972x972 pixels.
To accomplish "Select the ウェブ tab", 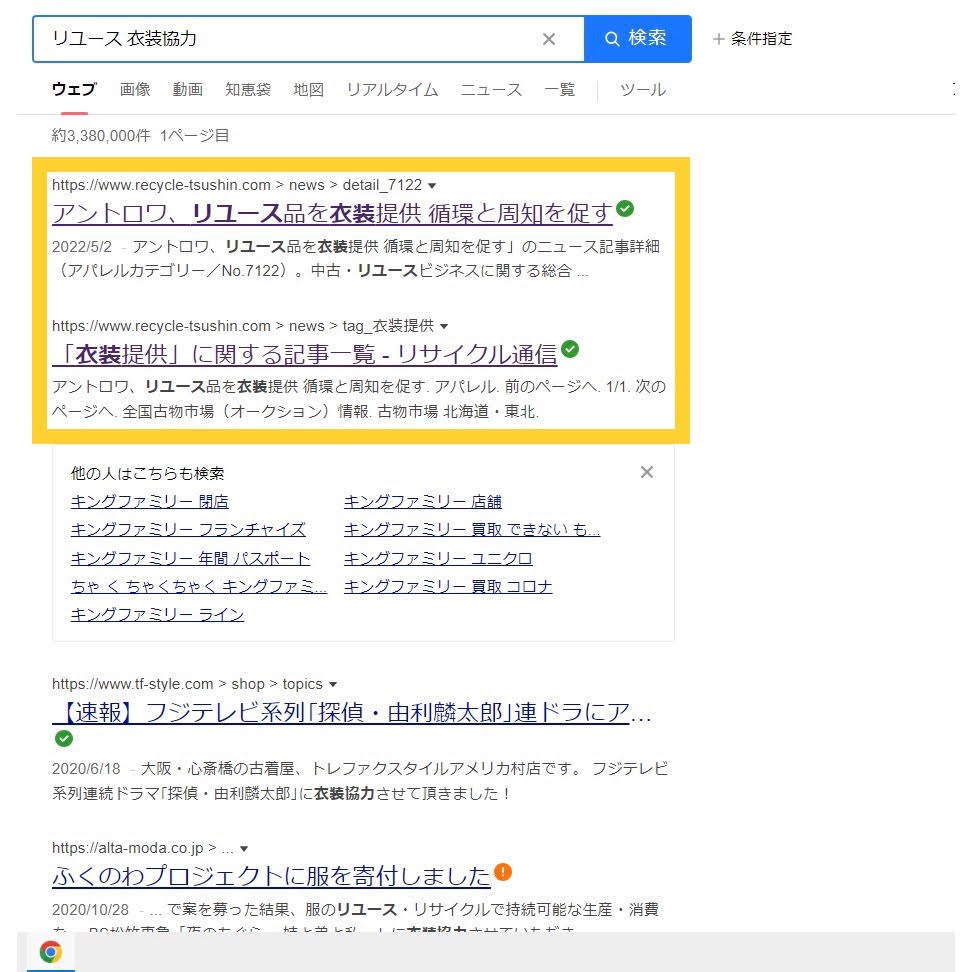I will point(74,90).
